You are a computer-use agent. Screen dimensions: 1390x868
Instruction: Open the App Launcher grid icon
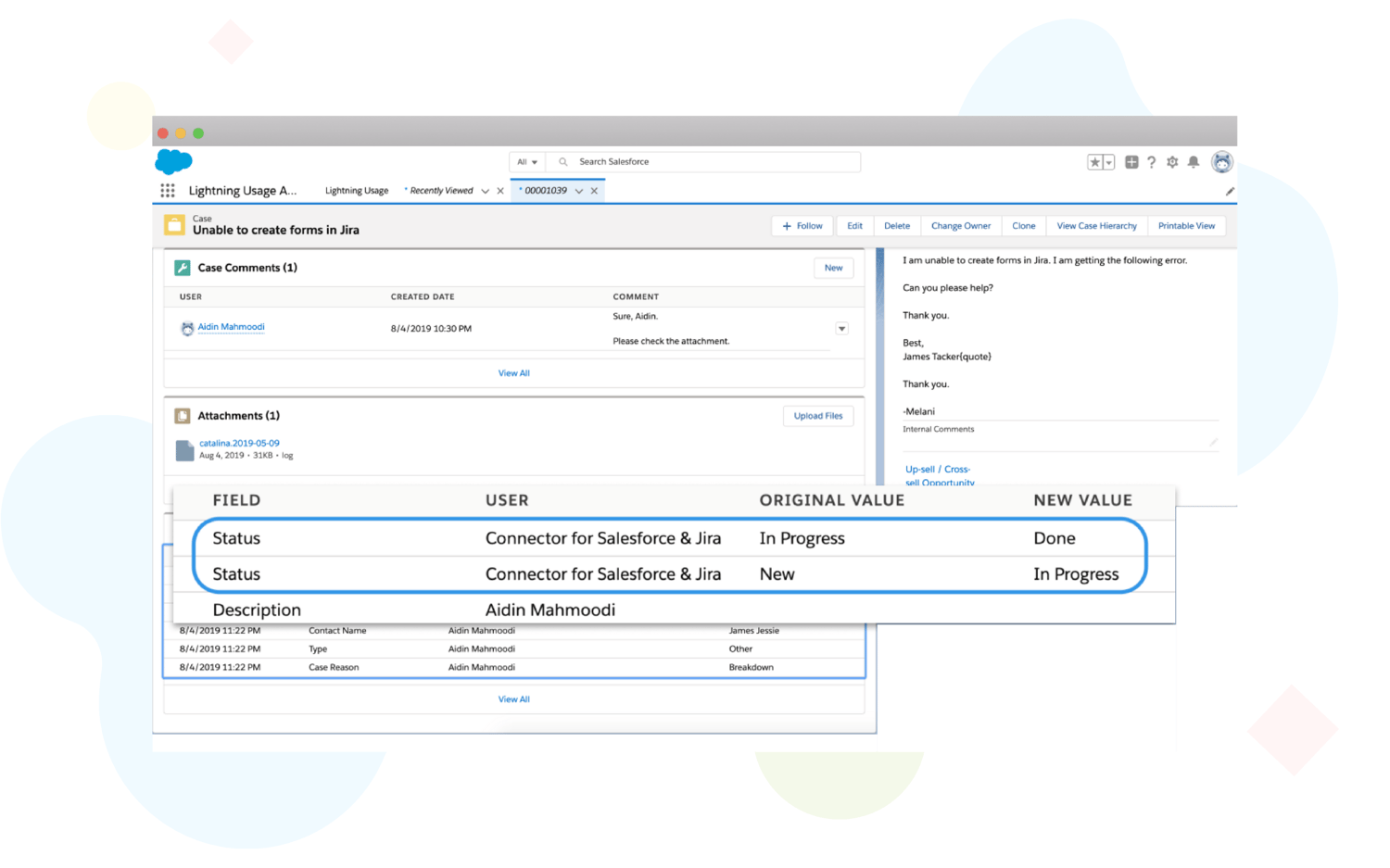click(x=168, y=191)
